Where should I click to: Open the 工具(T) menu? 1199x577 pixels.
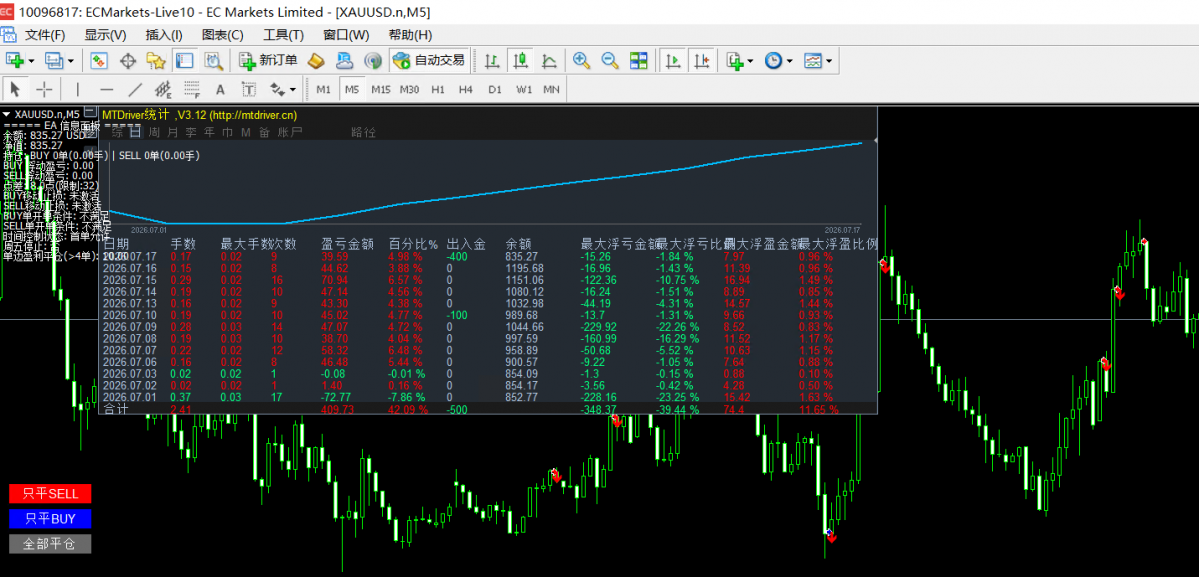point(284,35)
